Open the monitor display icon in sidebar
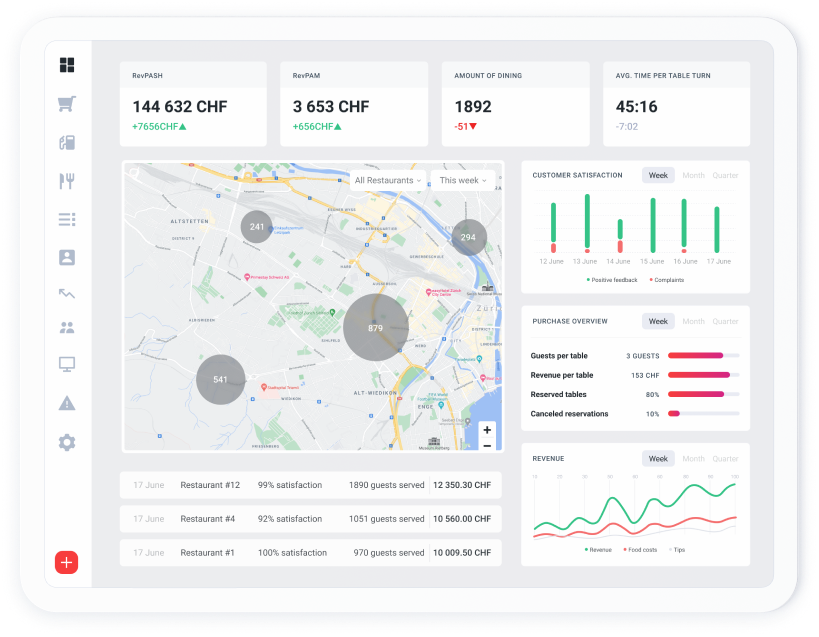819x637 pixels. click(x=67, y=364)
